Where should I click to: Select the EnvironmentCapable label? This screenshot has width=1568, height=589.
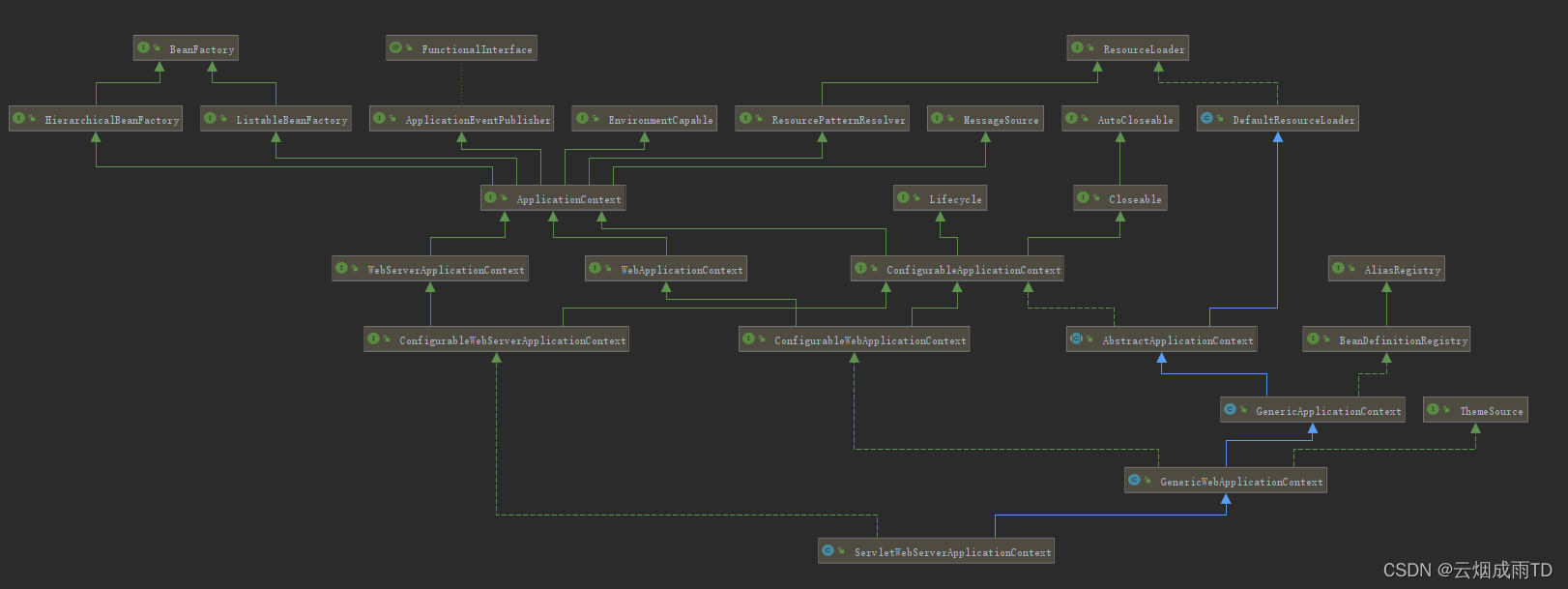point(660,120)
